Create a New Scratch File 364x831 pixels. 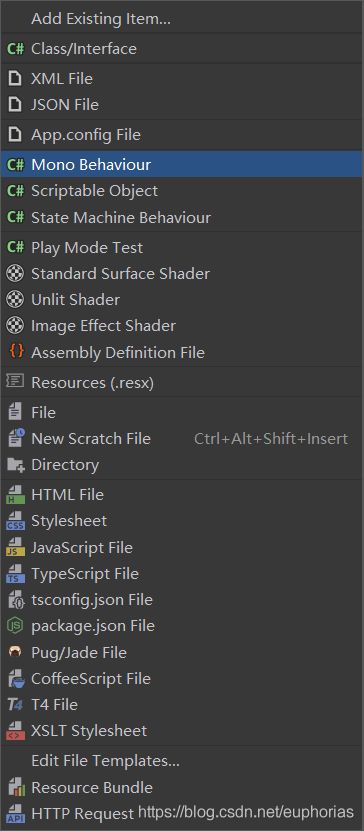point(182,439)
